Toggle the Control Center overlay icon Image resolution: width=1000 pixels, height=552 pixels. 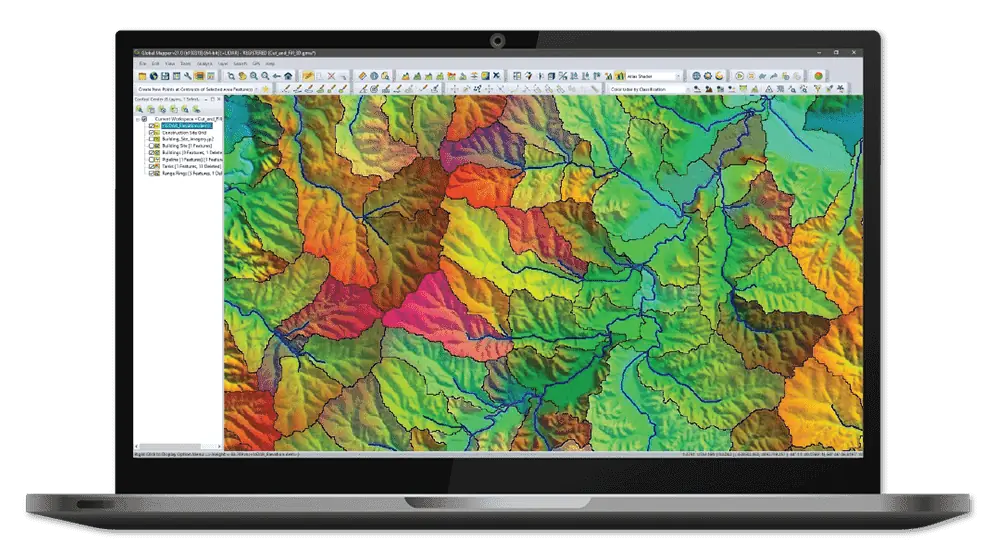click(200, 76)
